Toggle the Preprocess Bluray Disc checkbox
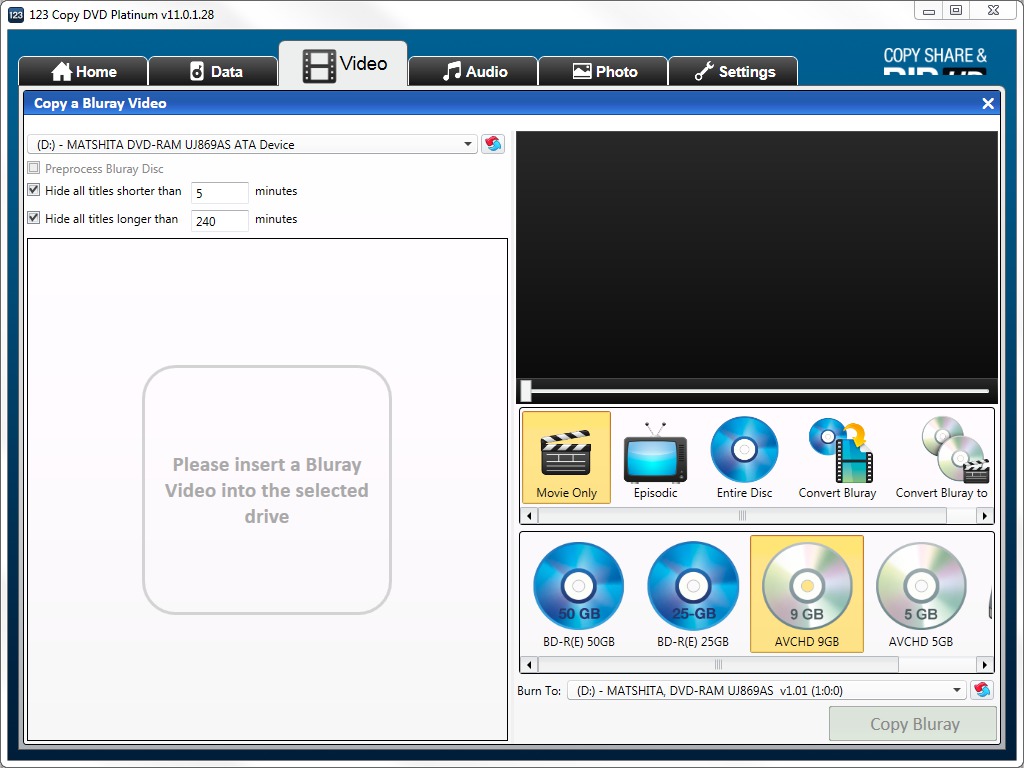The image size is (1024, 768). tap(33, 168)
